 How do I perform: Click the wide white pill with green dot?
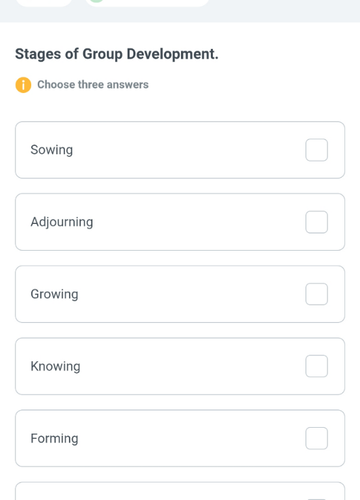pyautogui.click(x=147, y=3)
